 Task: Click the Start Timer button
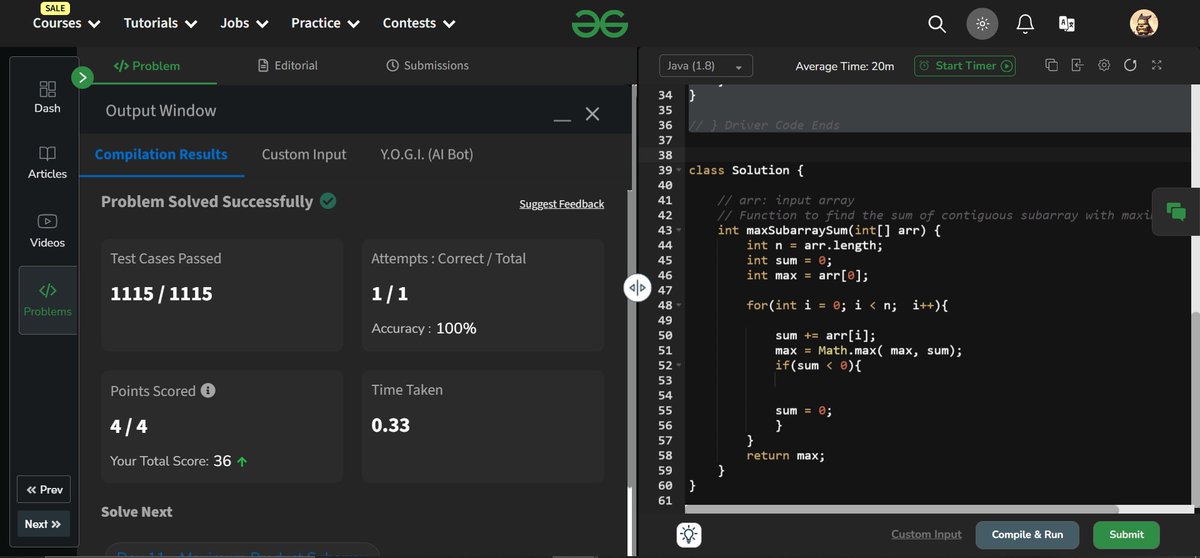[965, 66]
